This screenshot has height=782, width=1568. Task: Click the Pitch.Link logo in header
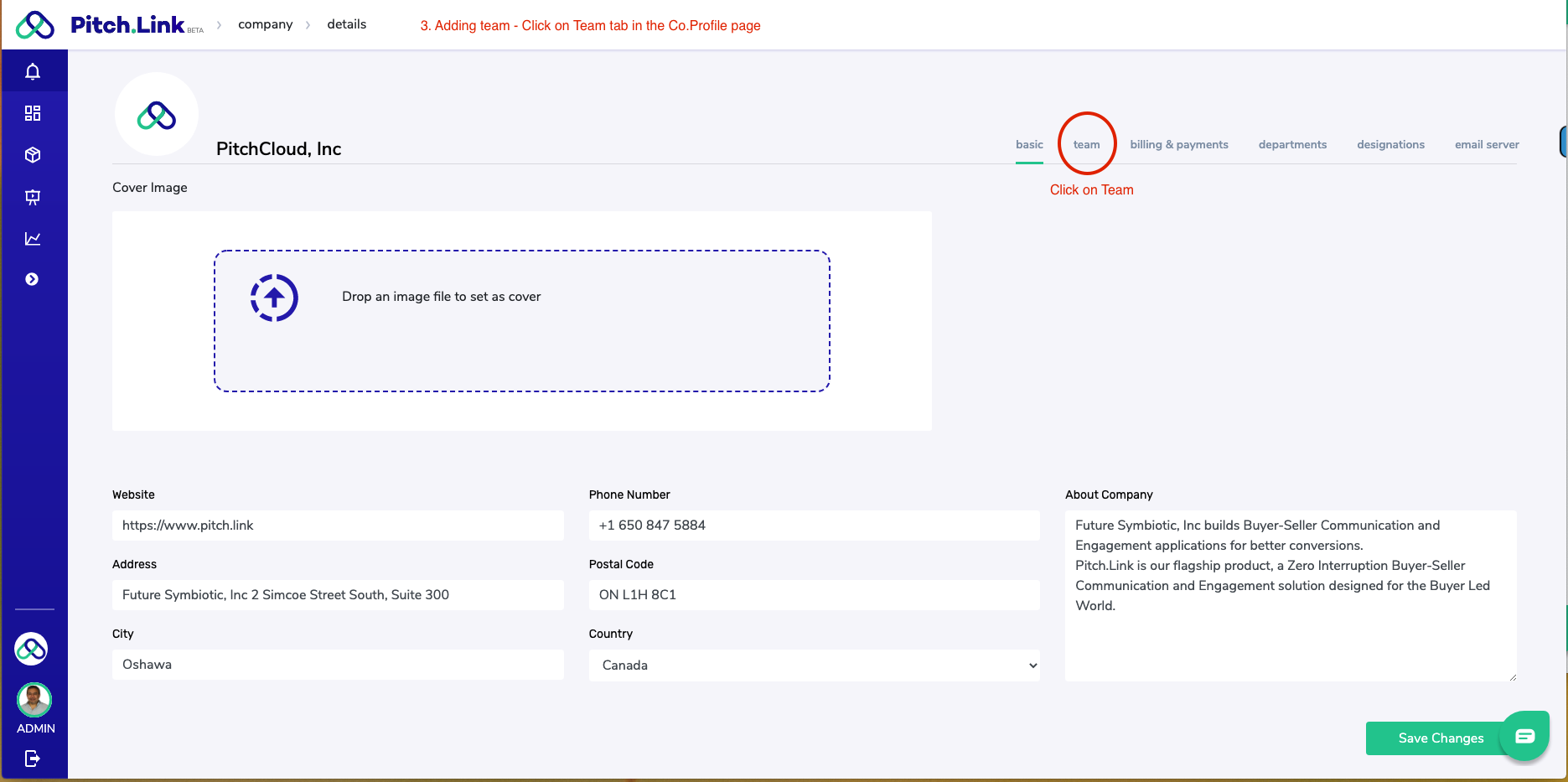click(110, 25)
